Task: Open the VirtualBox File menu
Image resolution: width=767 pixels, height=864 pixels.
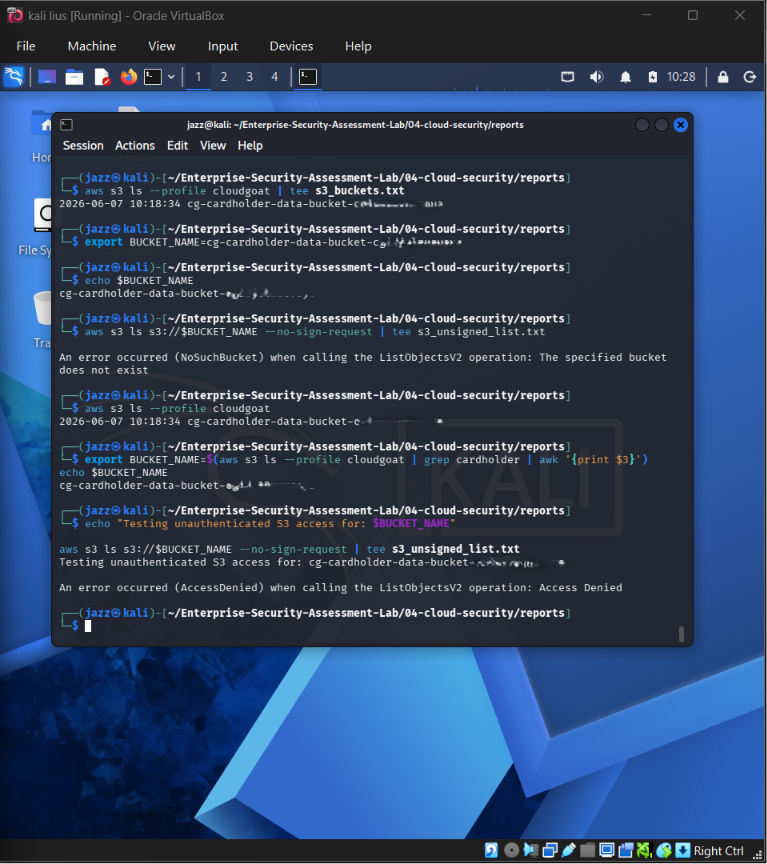Action: [26, 46]
